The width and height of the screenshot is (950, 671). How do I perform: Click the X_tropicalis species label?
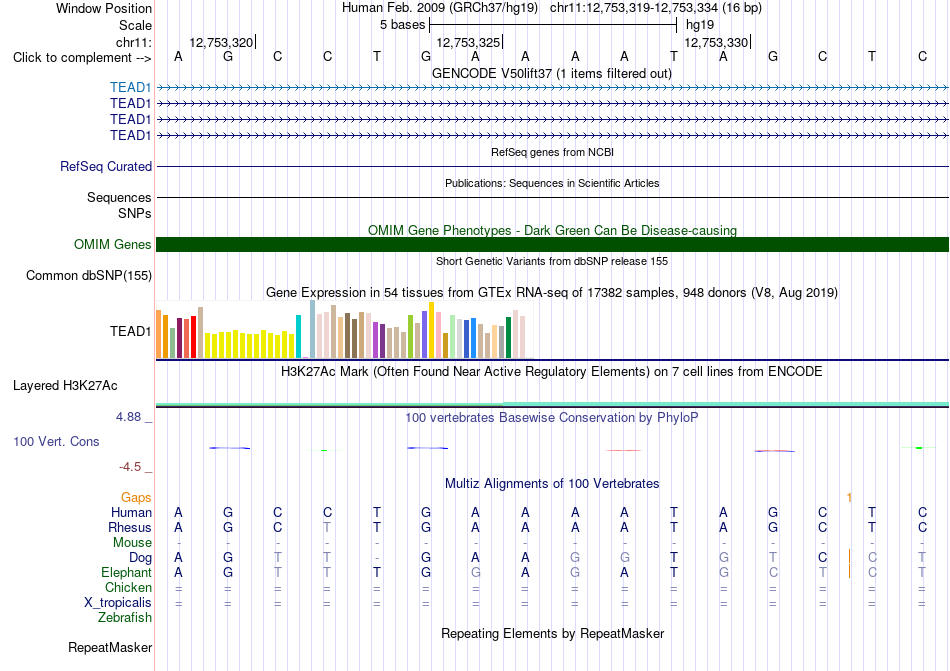tap(118, 603)
